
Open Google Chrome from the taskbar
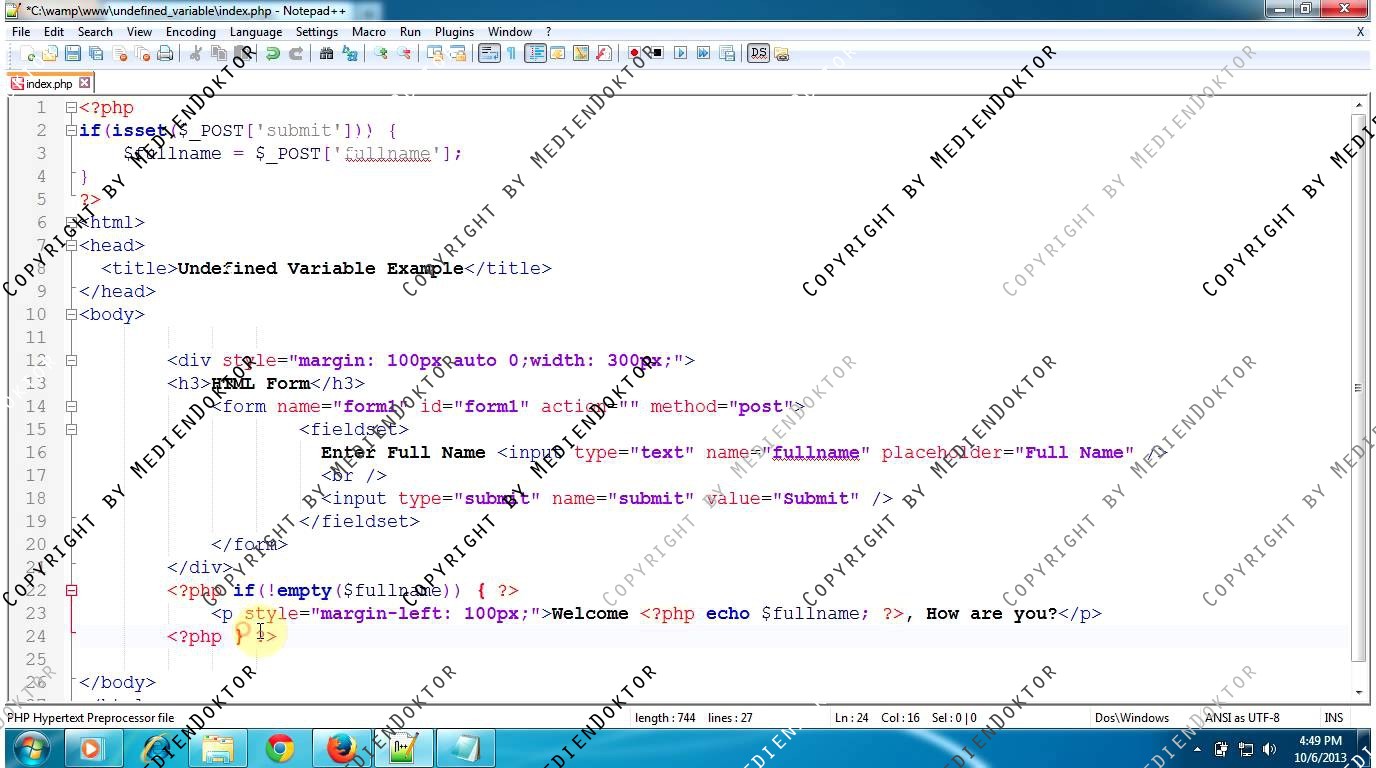pos(280,748)
